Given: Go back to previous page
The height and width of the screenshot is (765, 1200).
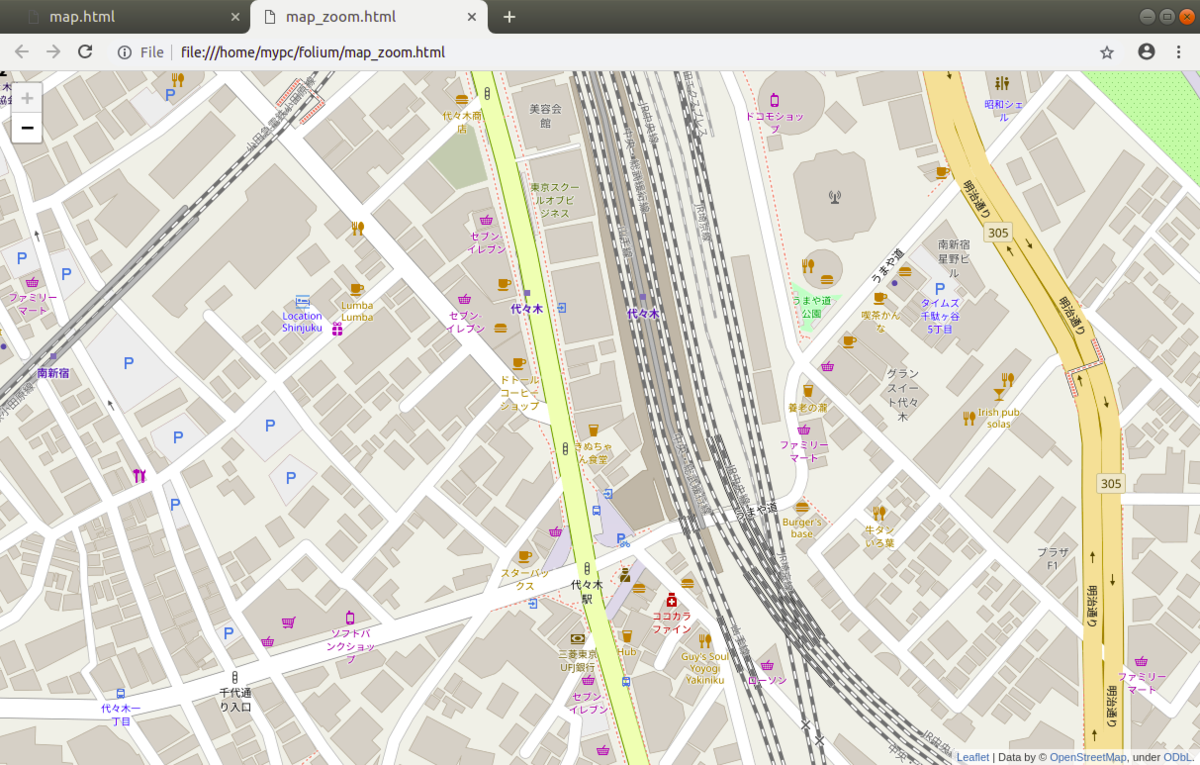Looking at the screenshot, I should click(x=22, y=52).
